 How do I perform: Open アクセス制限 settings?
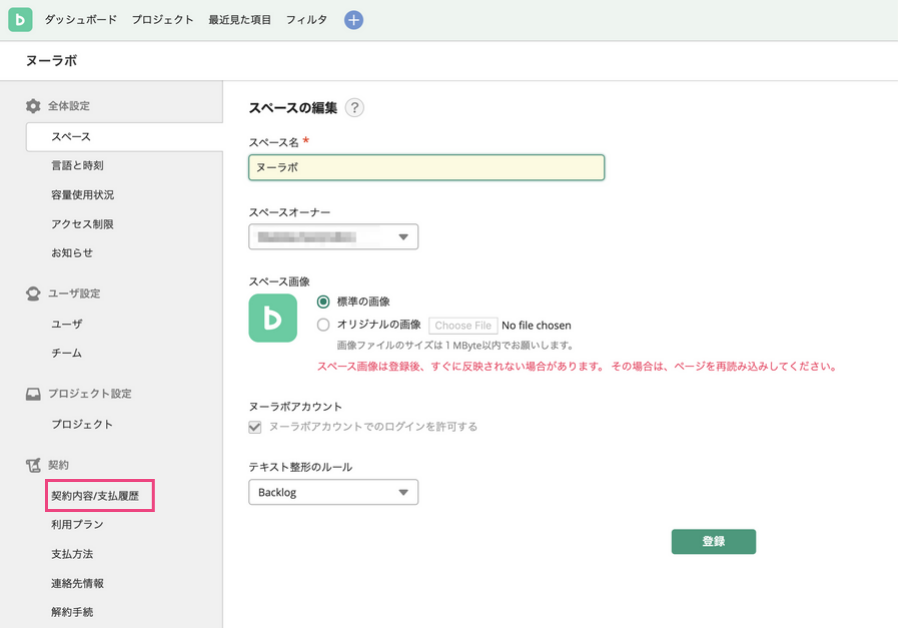coord(82,224)
